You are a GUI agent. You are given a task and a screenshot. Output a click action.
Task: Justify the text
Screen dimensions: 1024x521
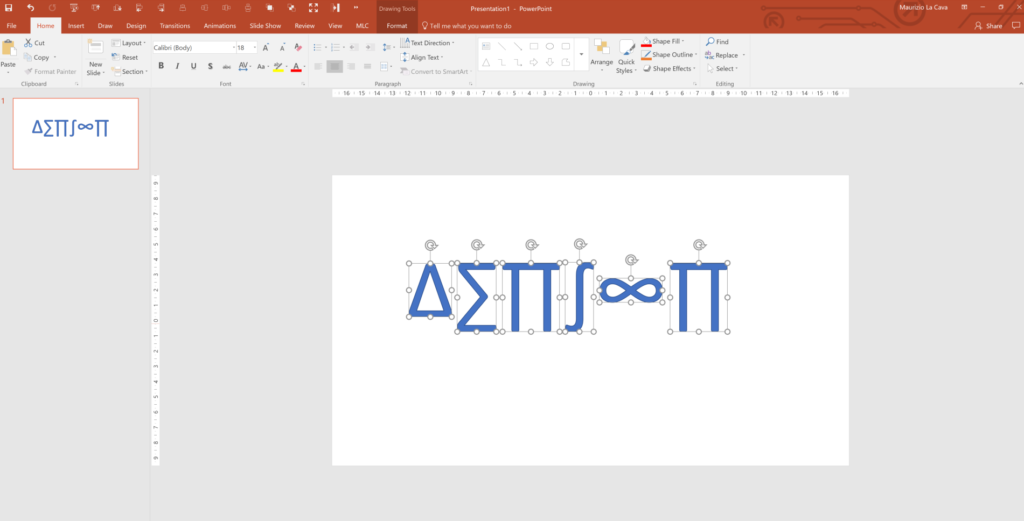368,66
